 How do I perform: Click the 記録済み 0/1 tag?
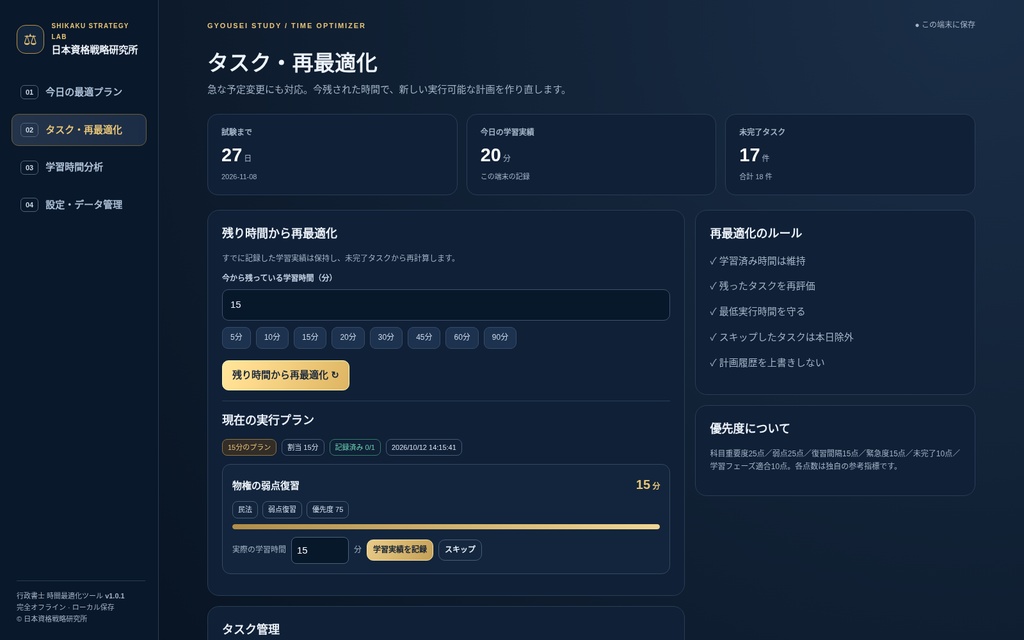(355, 447)
